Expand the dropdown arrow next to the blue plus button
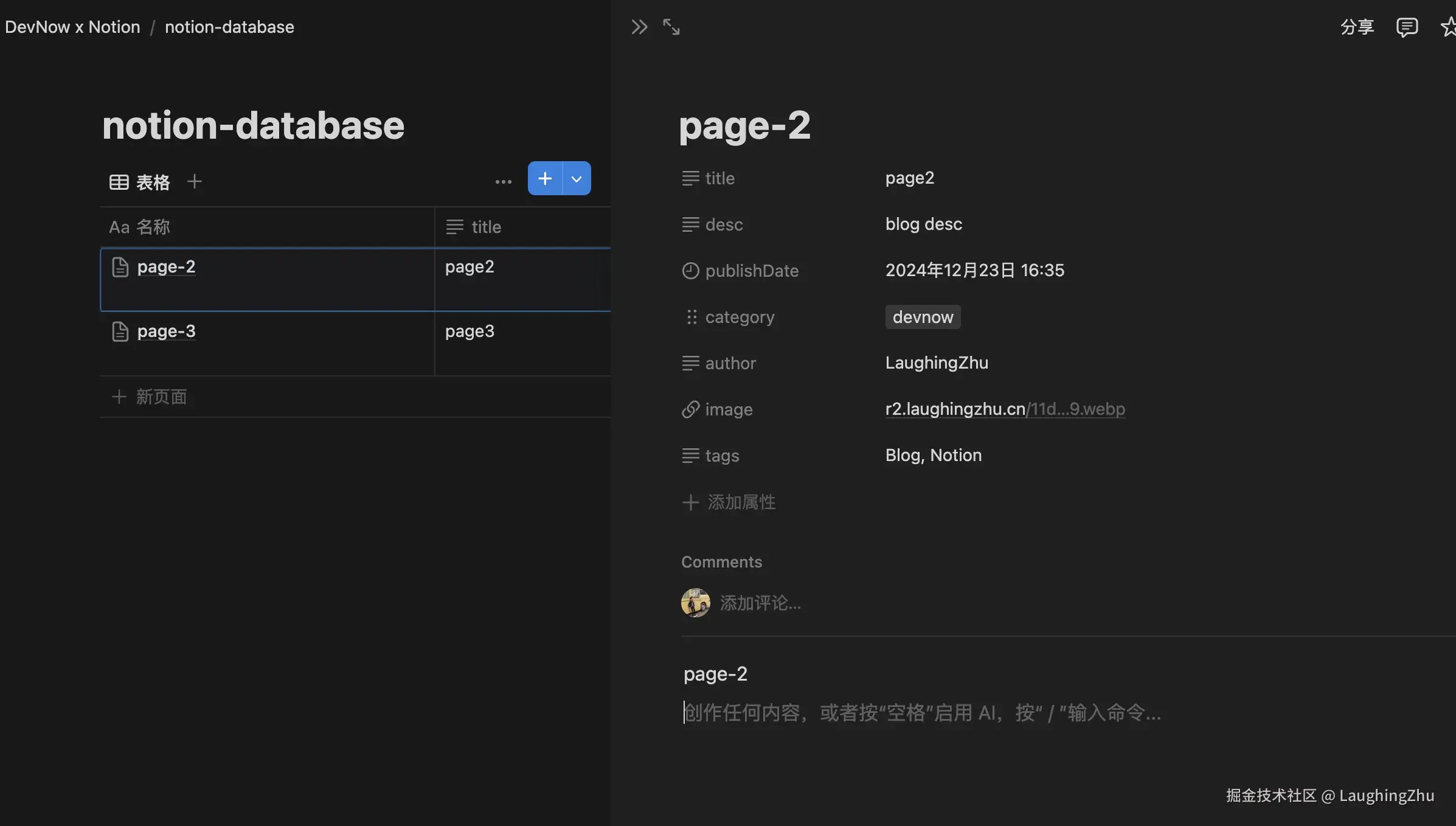The height and width of the screenshot is (826, 1456). point(577,178)
